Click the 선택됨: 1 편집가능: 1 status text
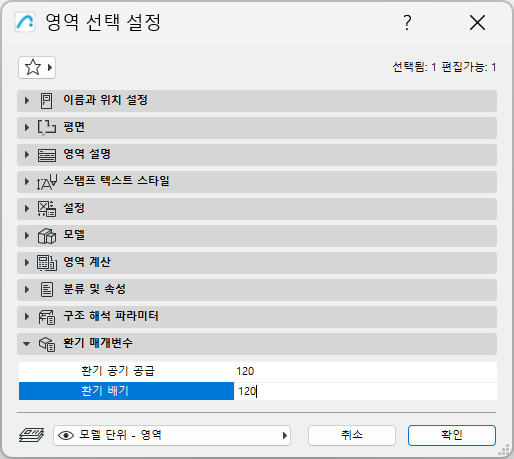The image size is (514, 459). coord(444,67)
